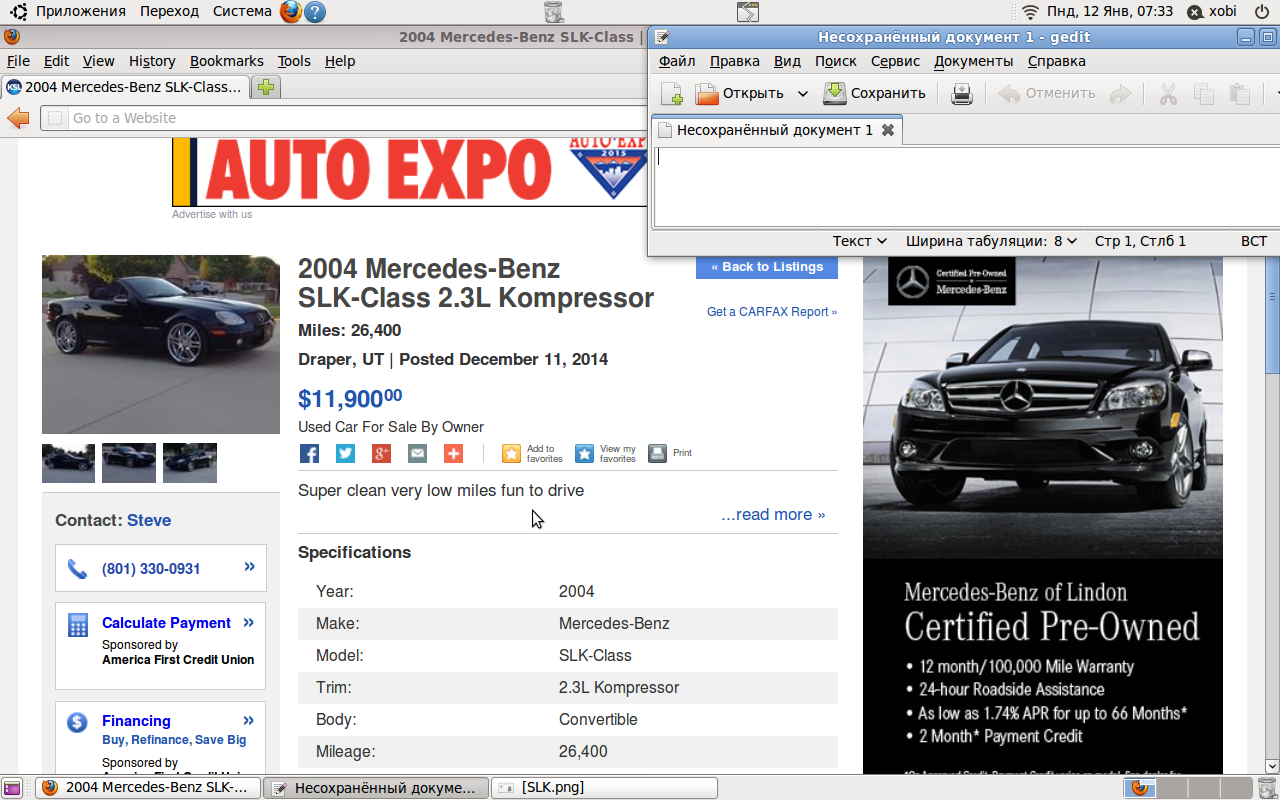The image size is (1280, 800).
Task: Click the phone number (801) 330-0931
Action: click(x=151, y=569)
